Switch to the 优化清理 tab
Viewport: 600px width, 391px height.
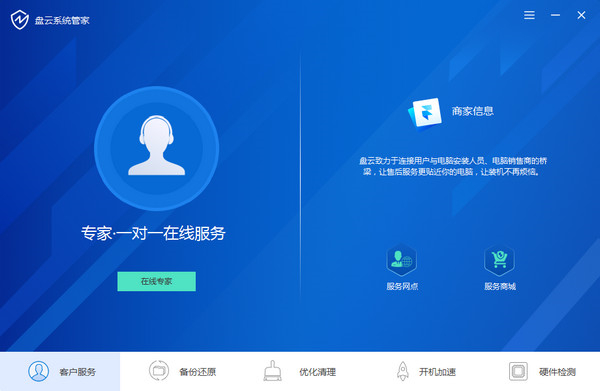click(x=300, y=371)
